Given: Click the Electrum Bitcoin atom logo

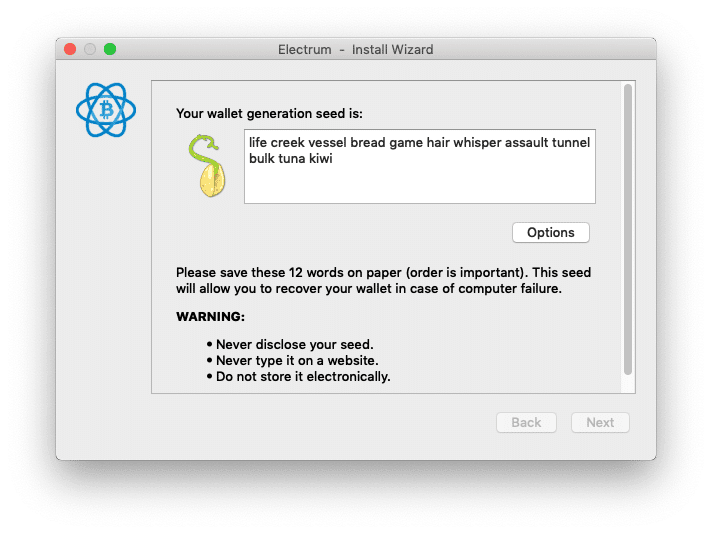Looking at the screenshot, I should (x=106, y=110).
